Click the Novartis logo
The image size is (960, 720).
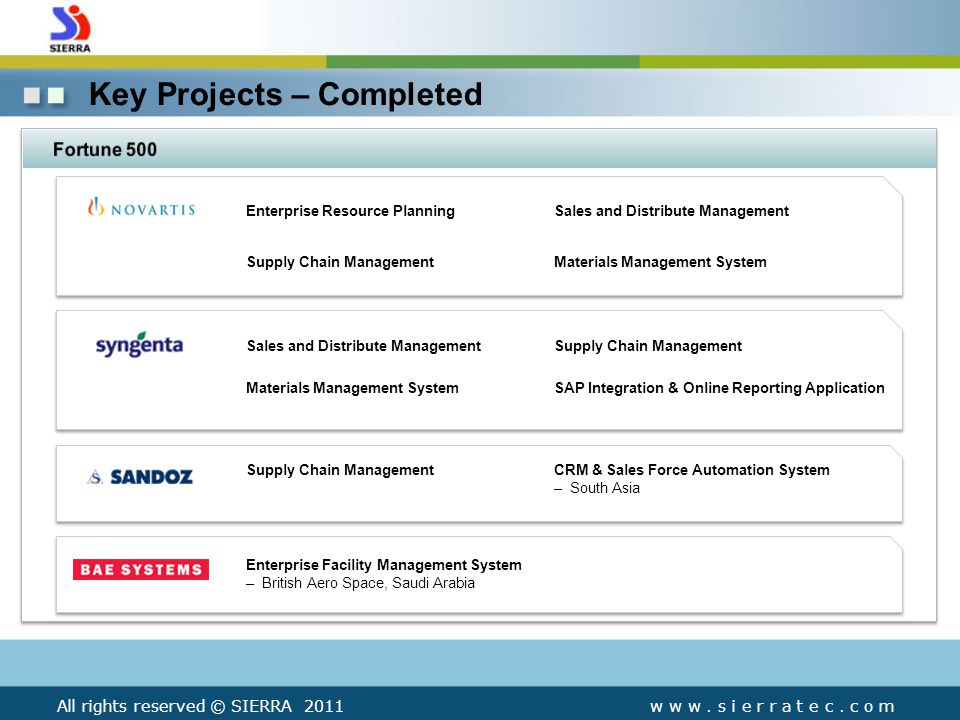click(x=141, y=208)
